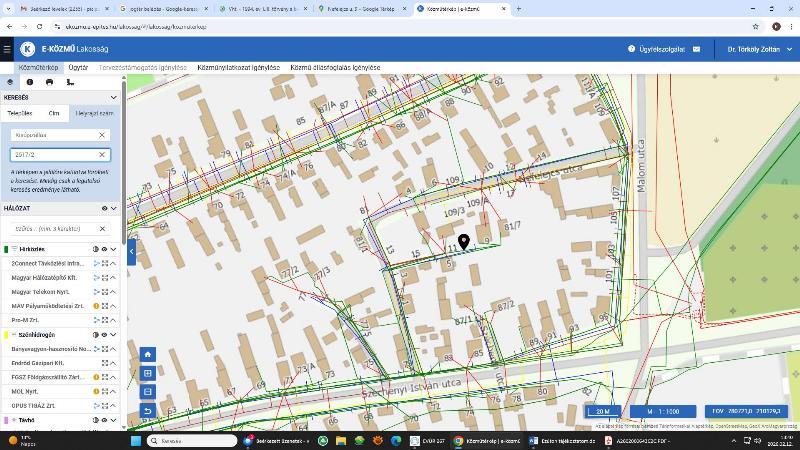Click the undo previous view map button
This screenshot has height=450, width=800.
coord(148,411)
